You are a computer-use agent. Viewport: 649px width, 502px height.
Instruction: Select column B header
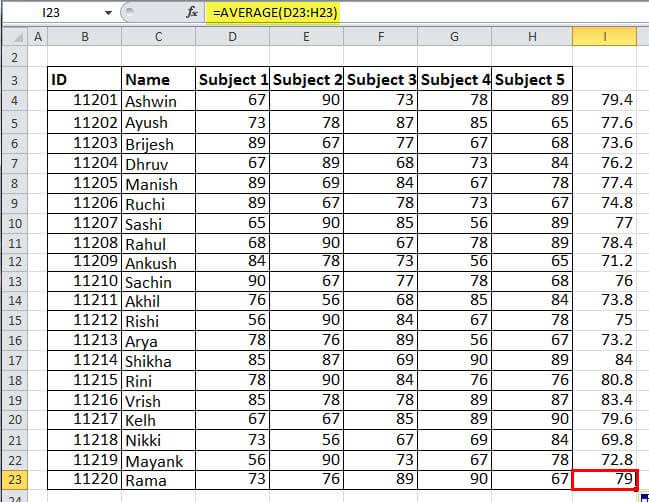(84, 37)
